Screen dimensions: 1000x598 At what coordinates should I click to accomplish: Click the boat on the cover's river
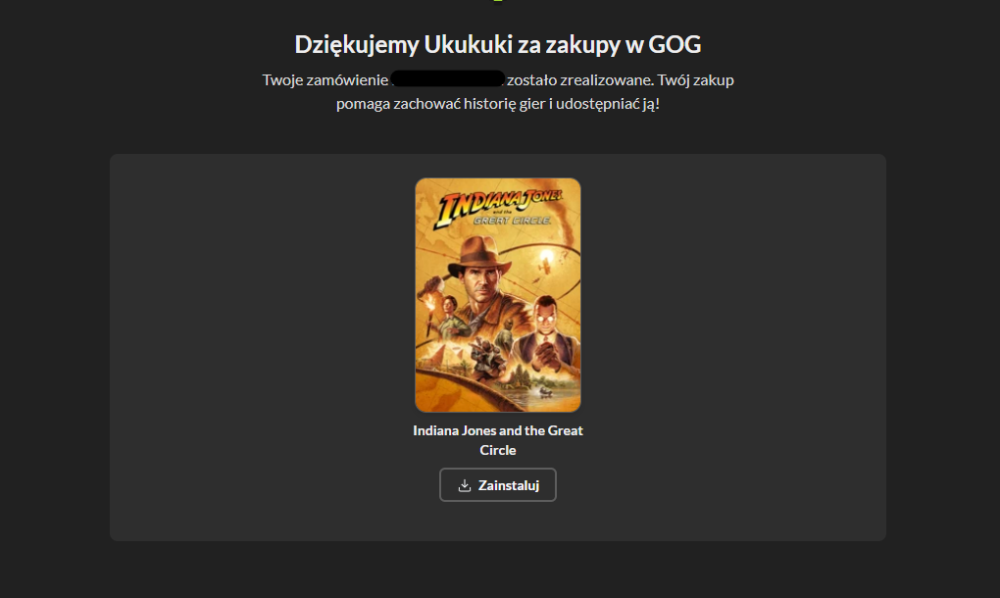point(544,391)
